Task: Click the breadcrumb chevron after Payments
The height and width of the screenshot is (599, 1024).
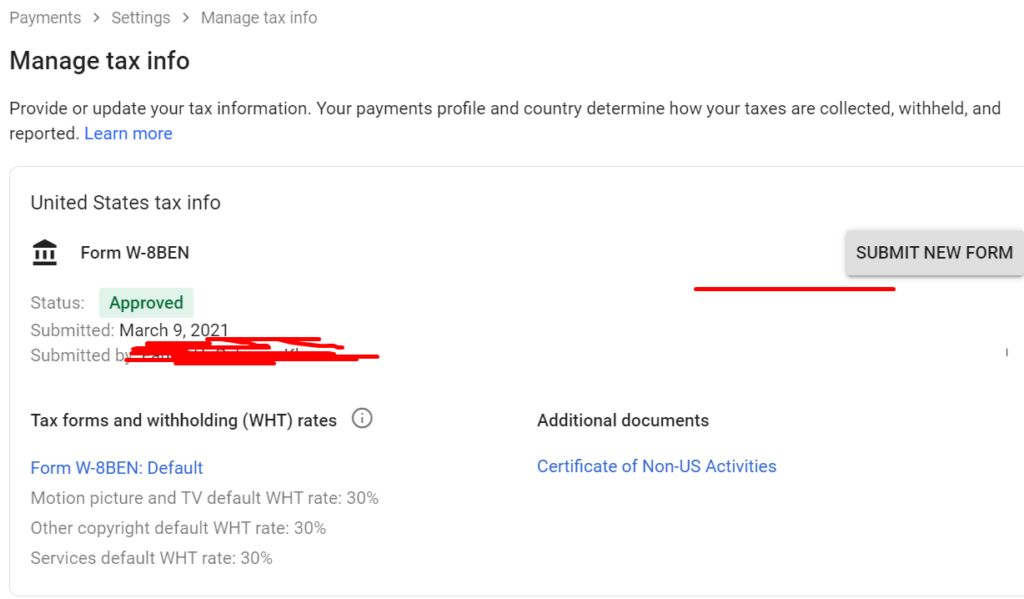Action: [x=97, y=18]
